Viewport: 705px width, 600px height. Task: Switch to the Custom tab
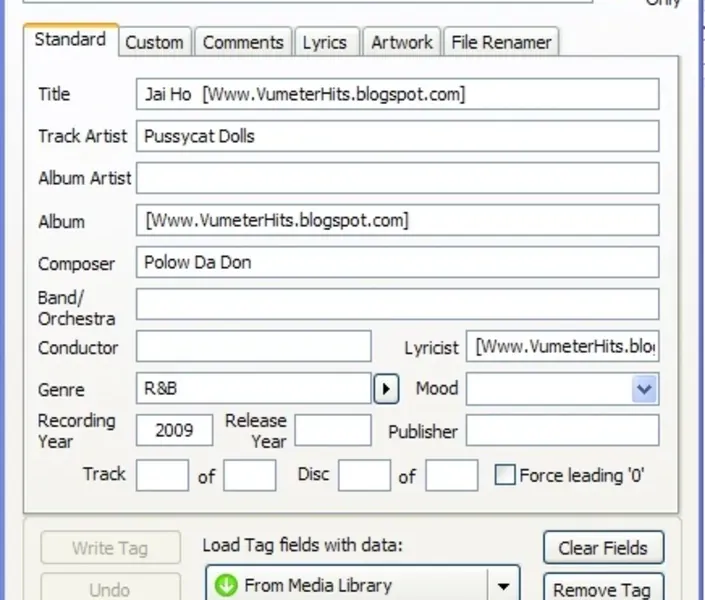(x=154, y=42)
